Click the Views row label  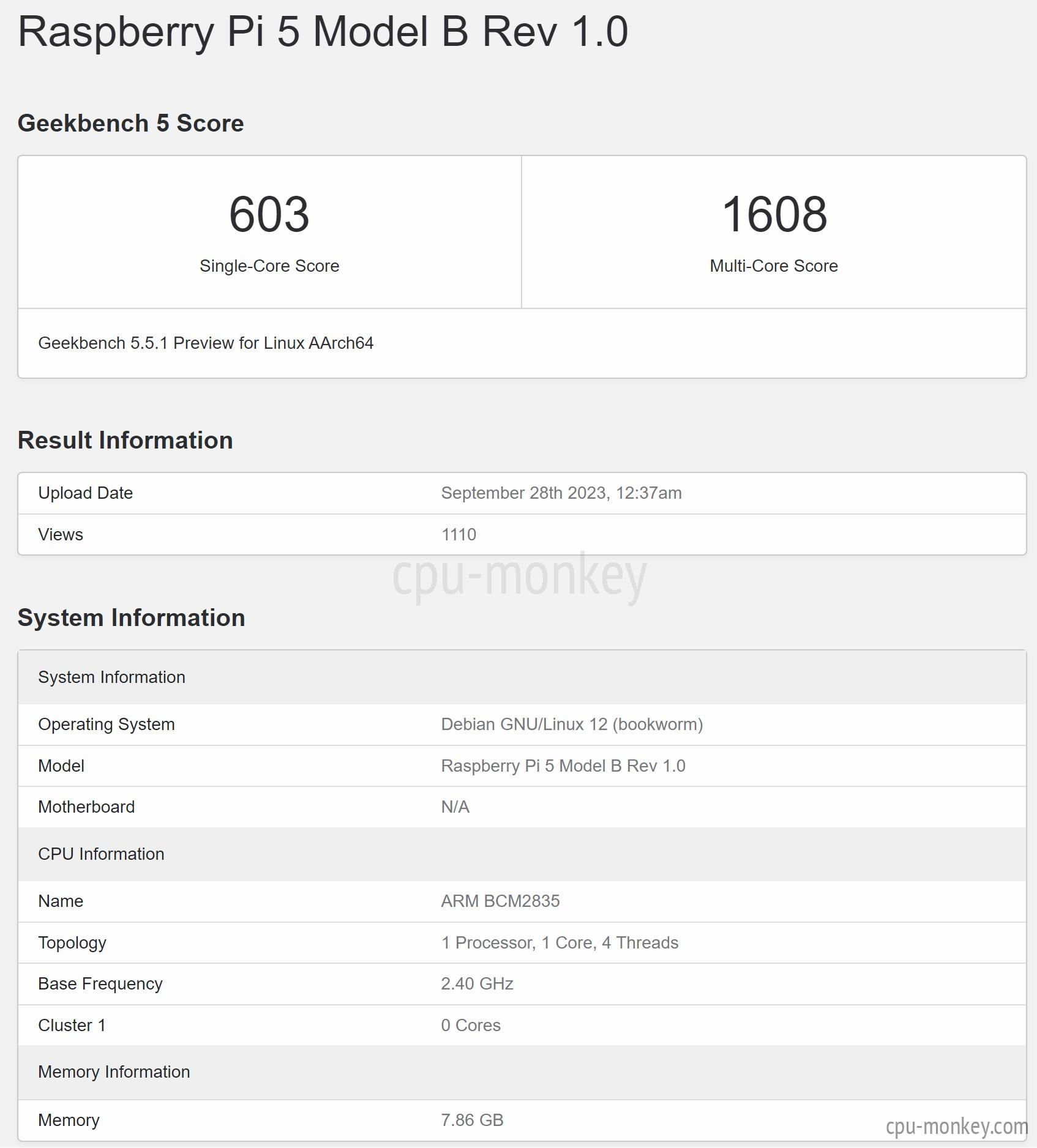[x=61, y=535]
